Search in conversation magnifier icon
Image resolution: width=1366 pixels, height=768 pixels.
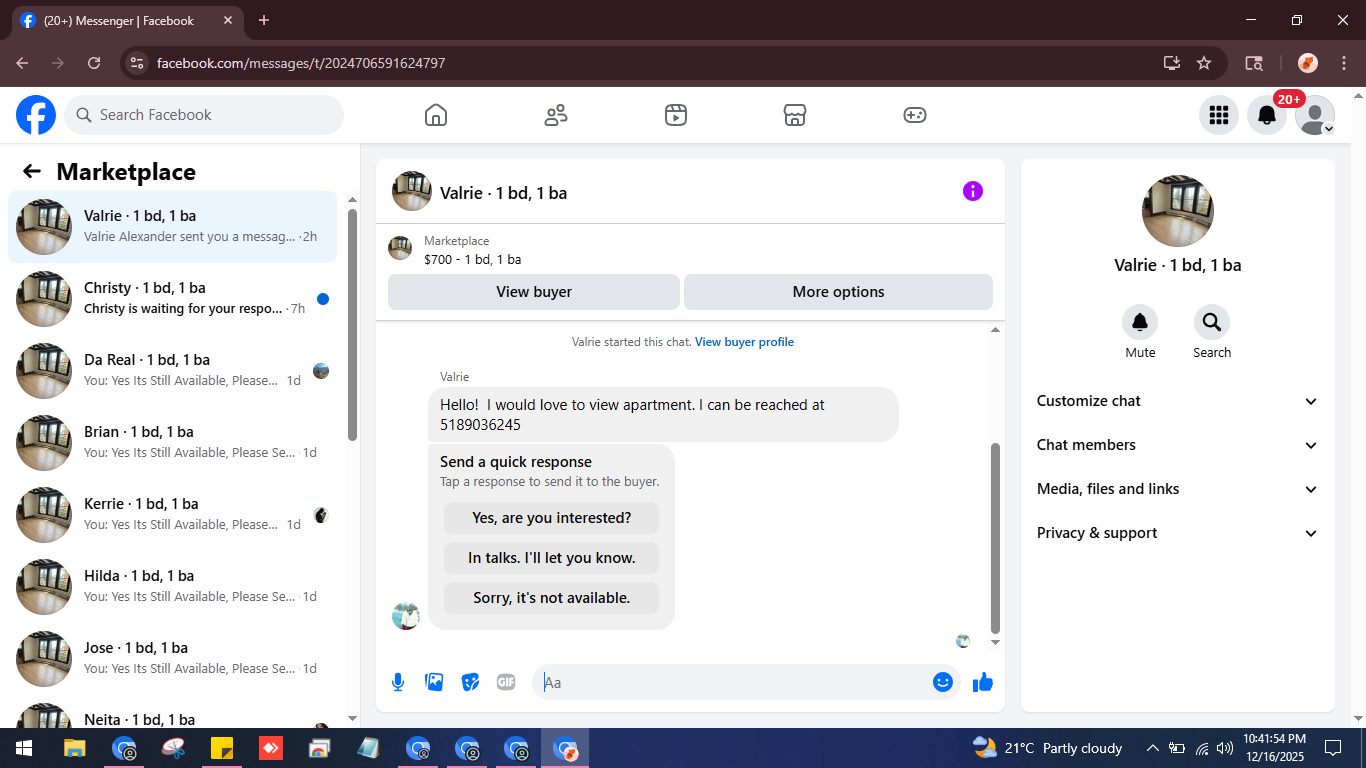point(1212,322)
